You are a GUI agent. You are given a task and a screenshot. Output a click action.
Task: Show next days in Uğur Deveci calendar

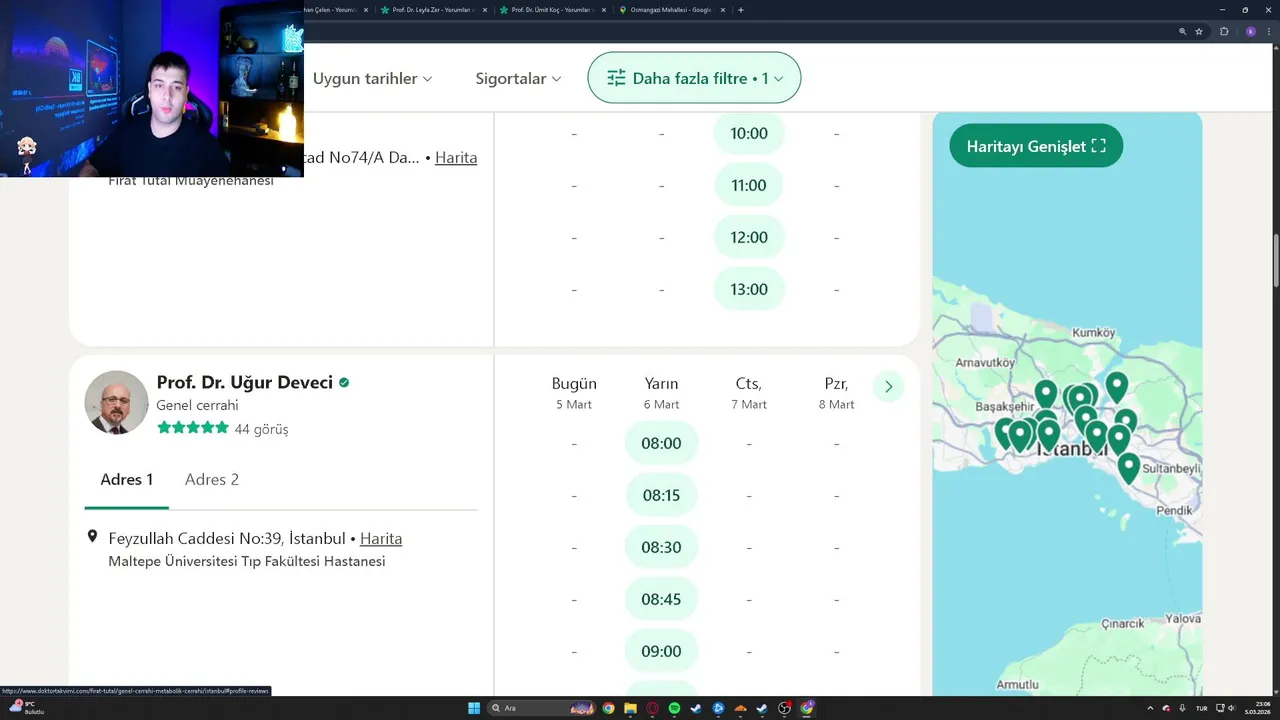click(x=888, y=387)
